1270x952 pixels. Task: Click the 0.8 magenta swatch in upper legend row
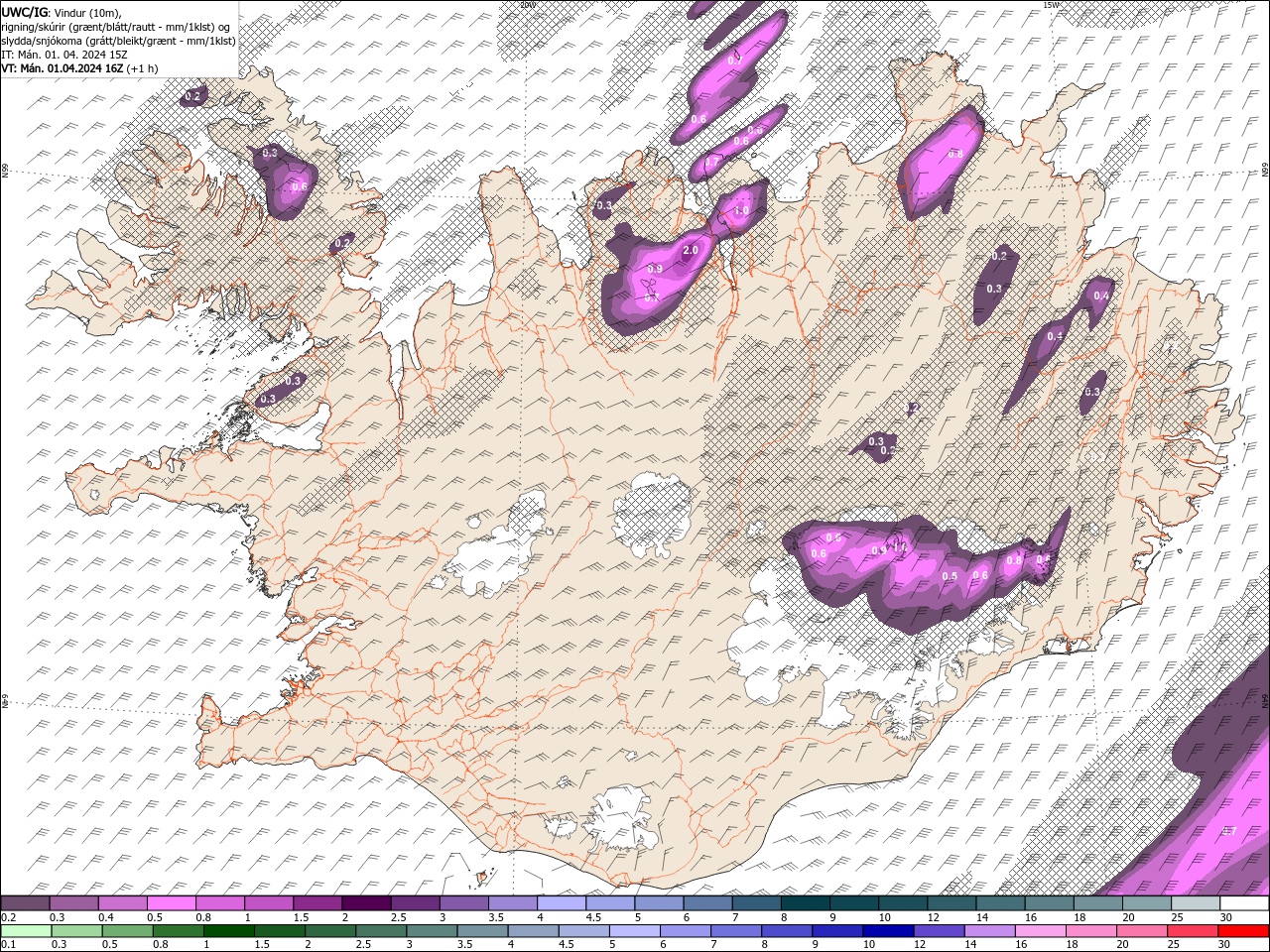click(219, 903)
